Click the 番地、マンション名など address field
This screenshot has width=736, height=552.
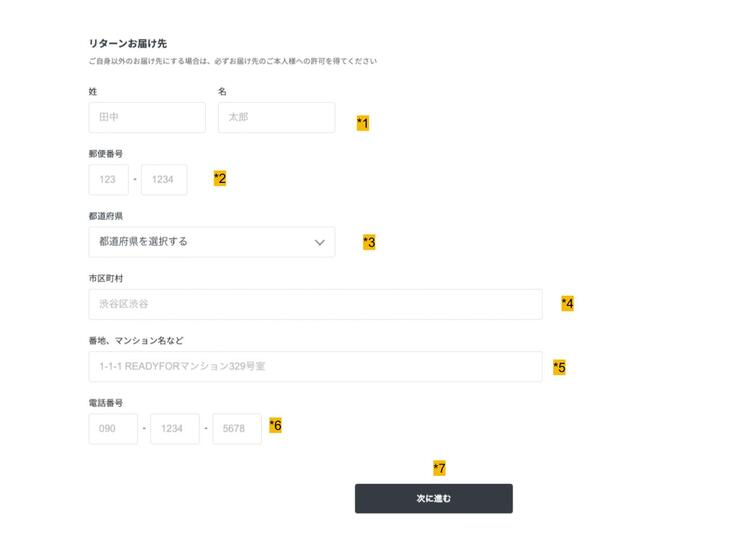point(315,366)
